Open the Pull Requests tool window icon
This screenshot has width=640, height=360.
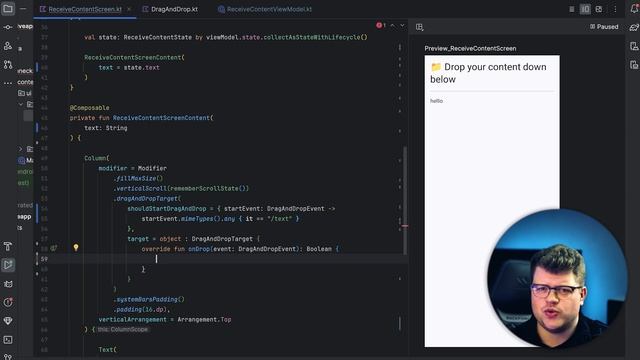click(x=8, y=64)
